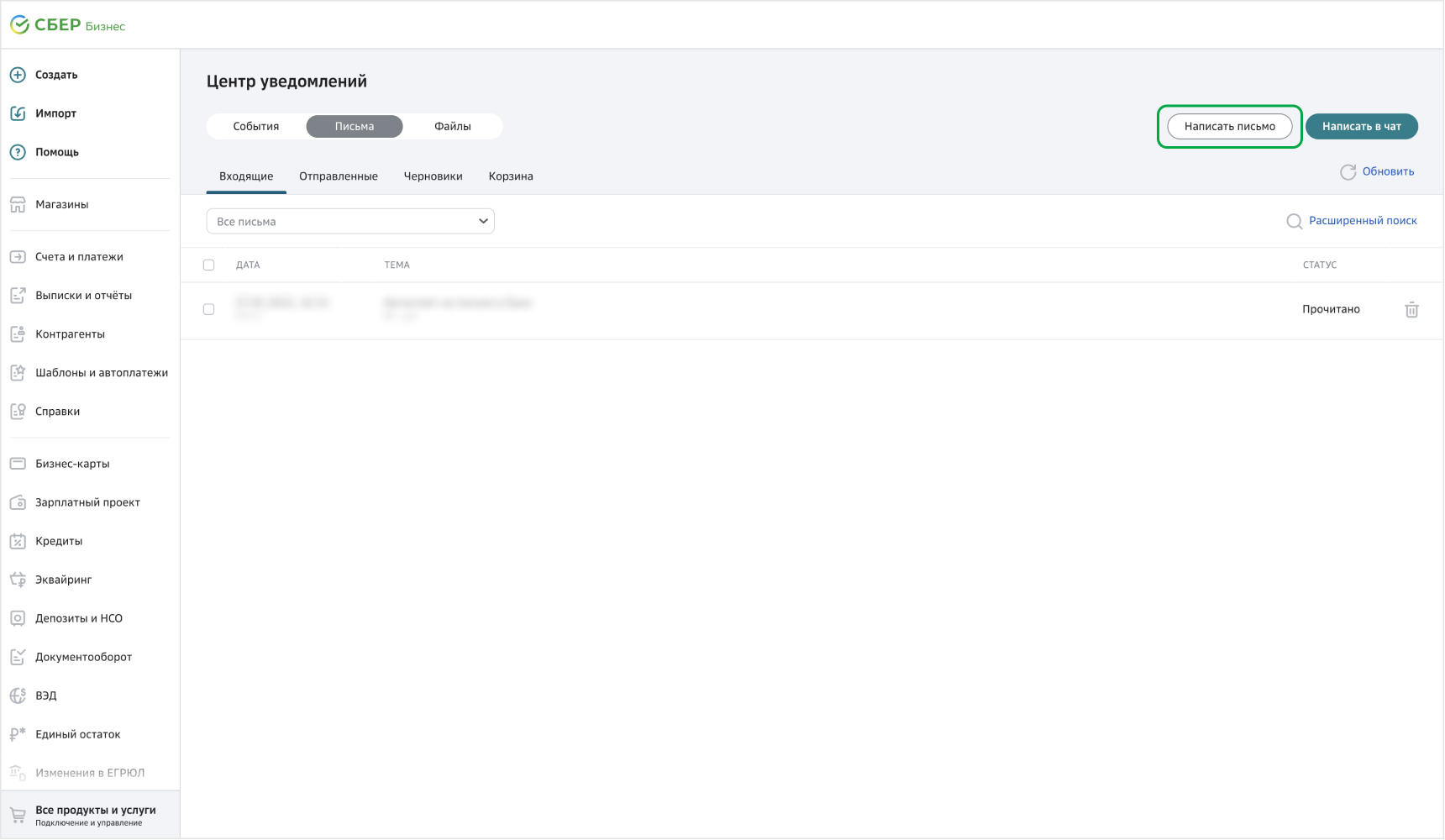
Task: Click the ТЕМА column header
Action: 397,265
